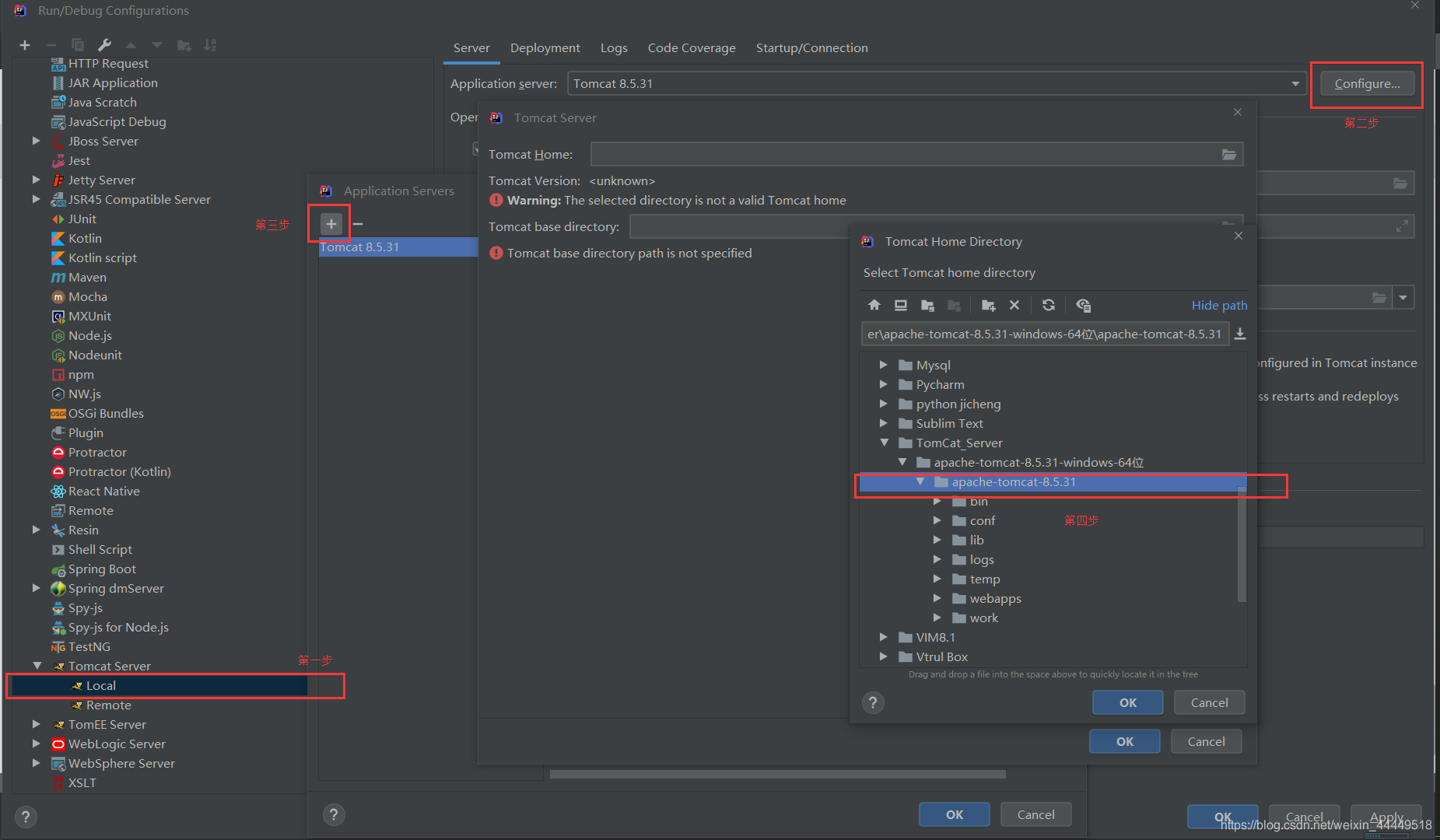Expand the Jetty Server node
The height and width of the screenshot is (840, 1440).
[36, 180]
